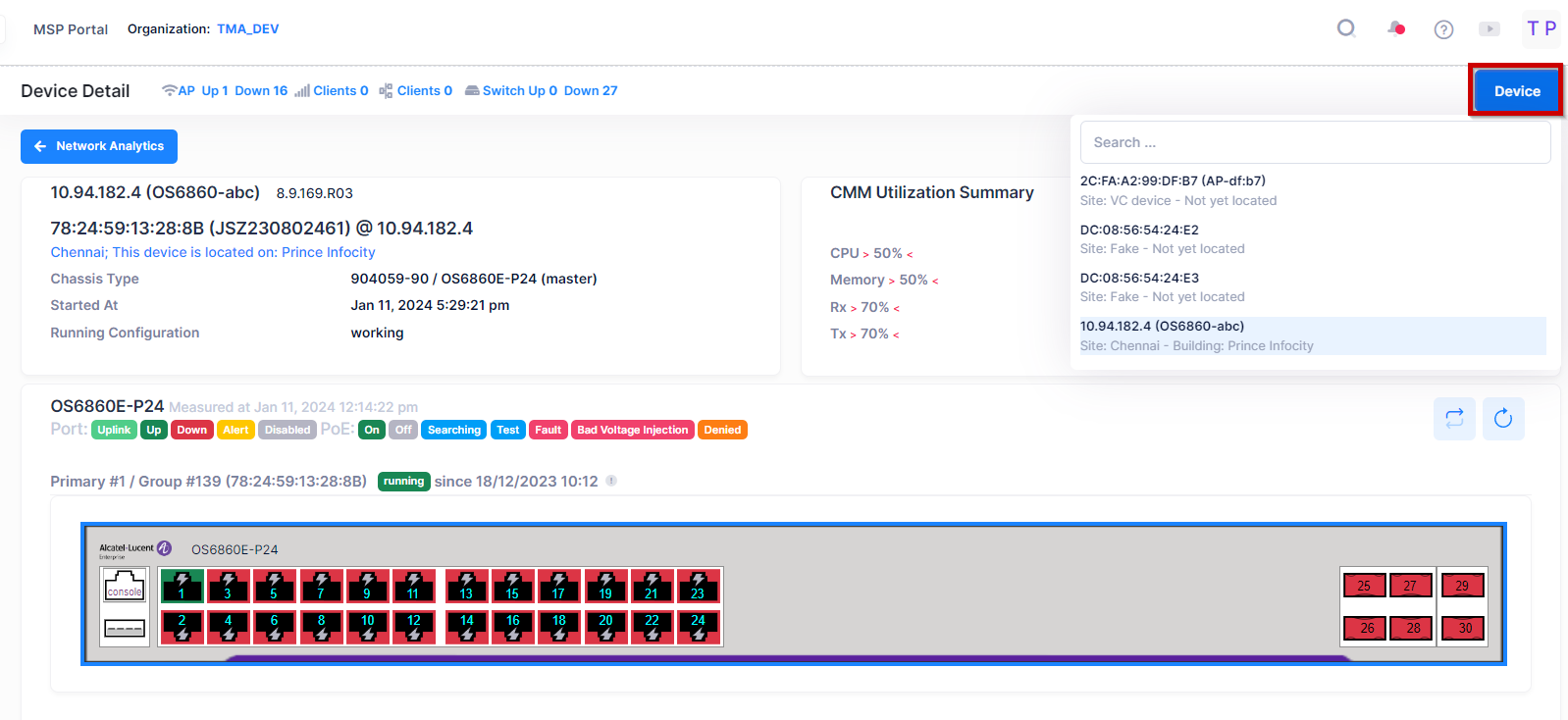Image resolution: width=1568 pixels, height=720 pixels.
Task: Click the search magnifier icon in header
Action: point(1346,28)
